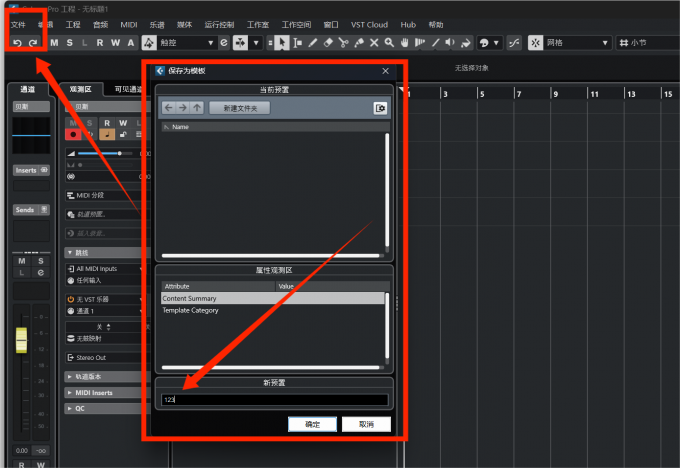Click the 取消 button in dialog
Viewport: 680px width, 468px height.
coord(366,424)
